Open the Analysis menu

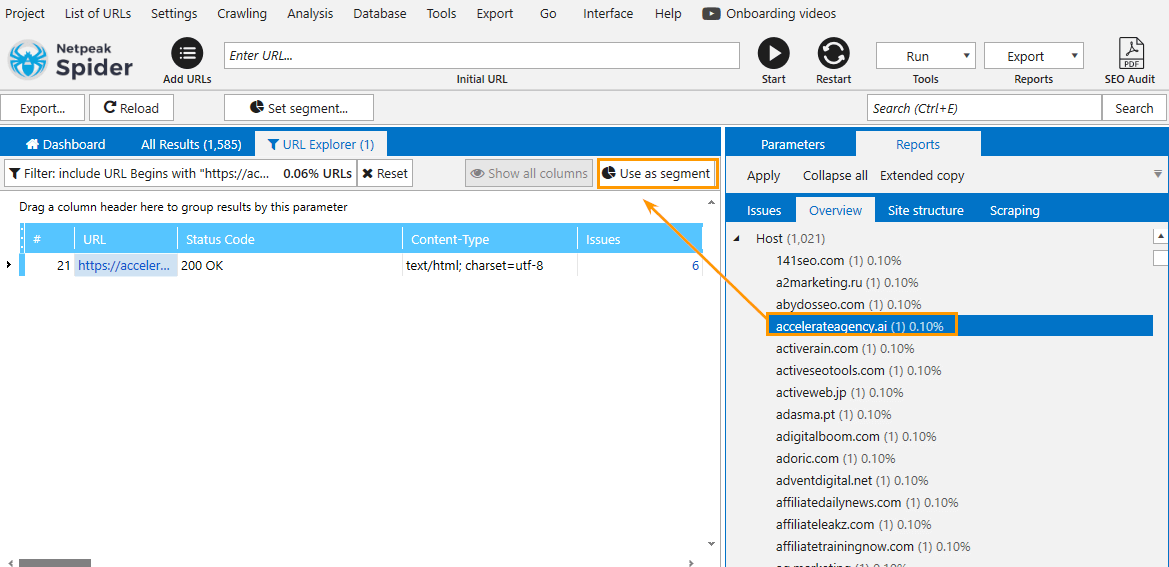click(x=310, y=13)
